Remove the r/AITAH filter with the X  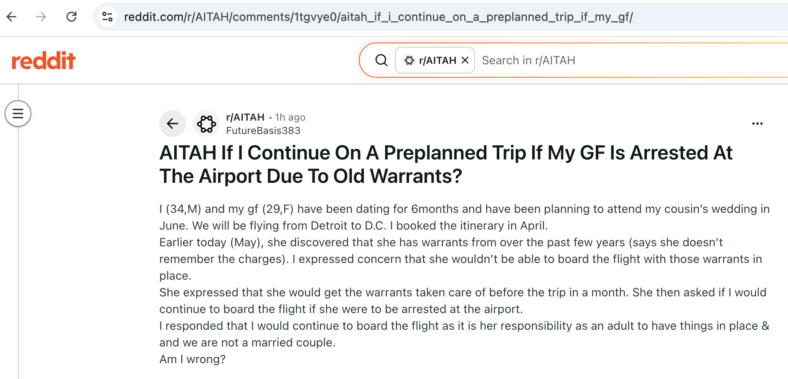465,60
